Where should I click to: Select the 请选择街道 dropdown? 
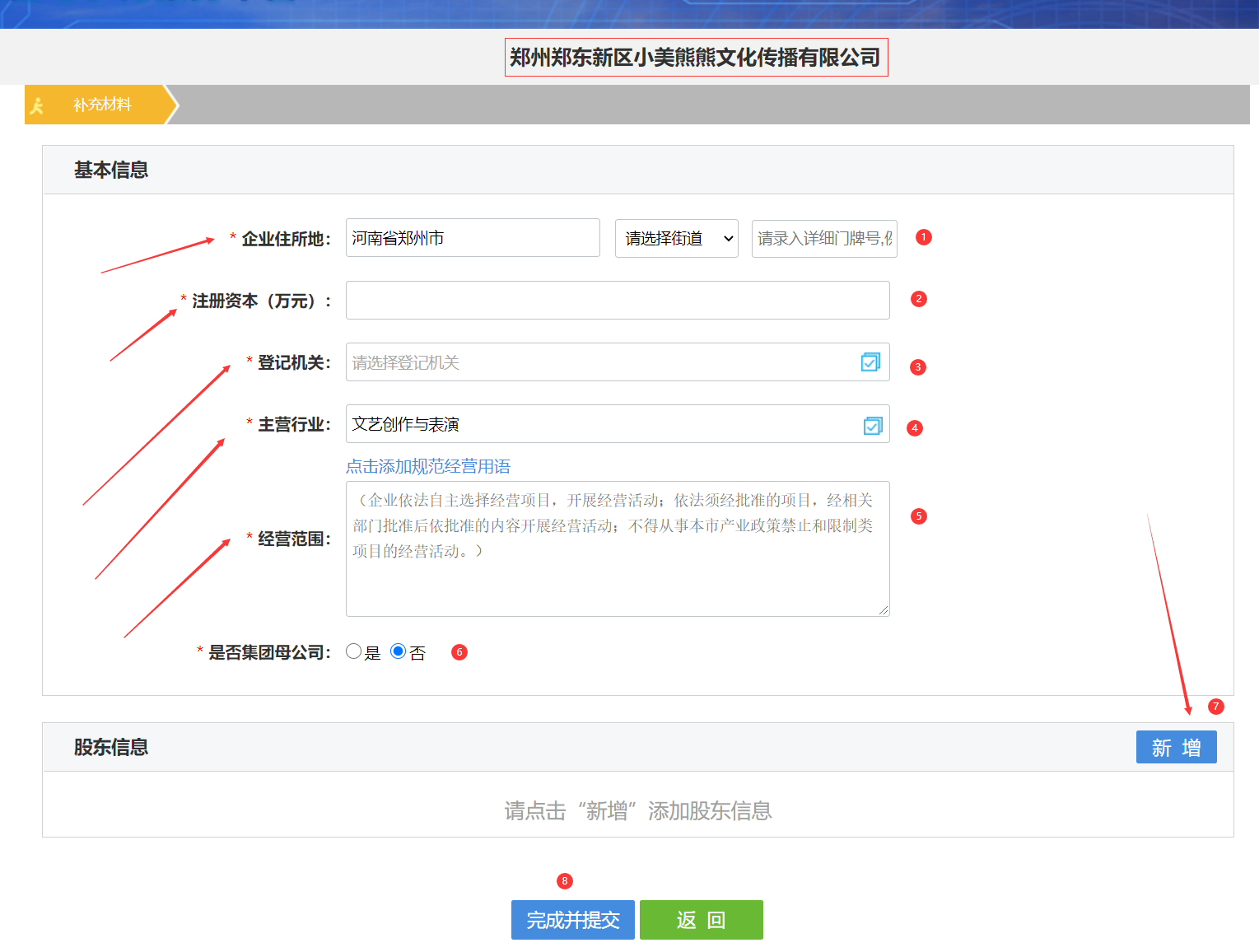(675, 238)
